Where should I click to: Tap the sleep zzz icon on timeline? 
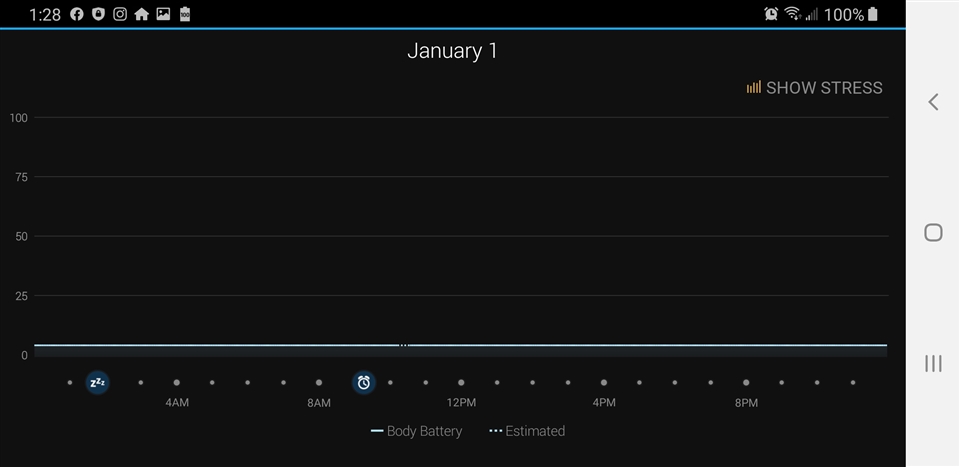[x=97, y=382]
